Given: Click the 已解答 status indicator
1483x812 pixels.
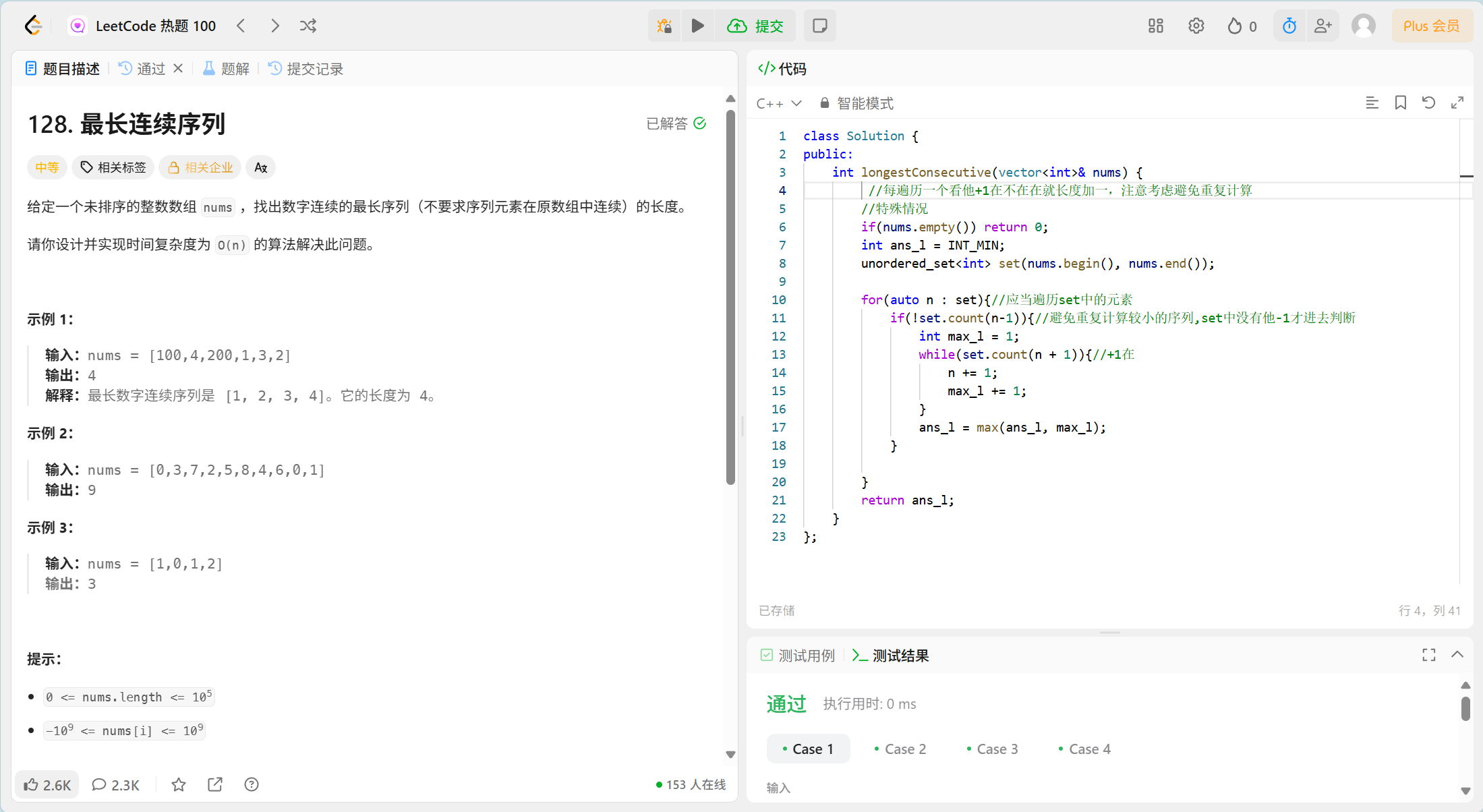Looking at the screenshot, I should (676, 123).
